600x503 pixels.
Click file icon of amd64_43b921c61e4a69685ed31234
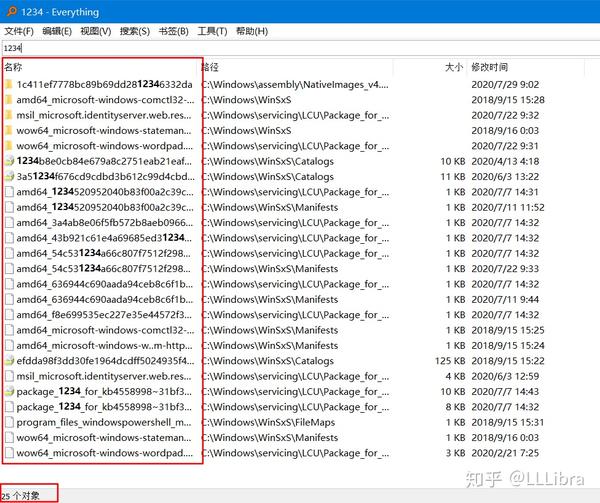click(x=9, y=238)
